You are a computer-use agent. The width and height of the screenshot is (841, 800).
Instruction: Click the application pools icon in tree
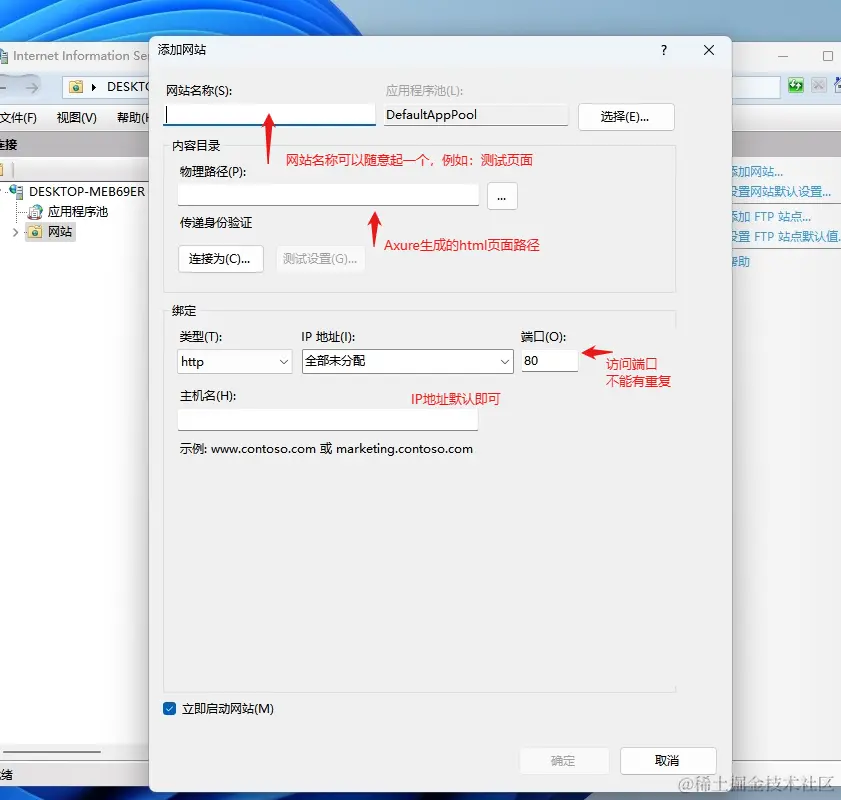click(35, 212)
